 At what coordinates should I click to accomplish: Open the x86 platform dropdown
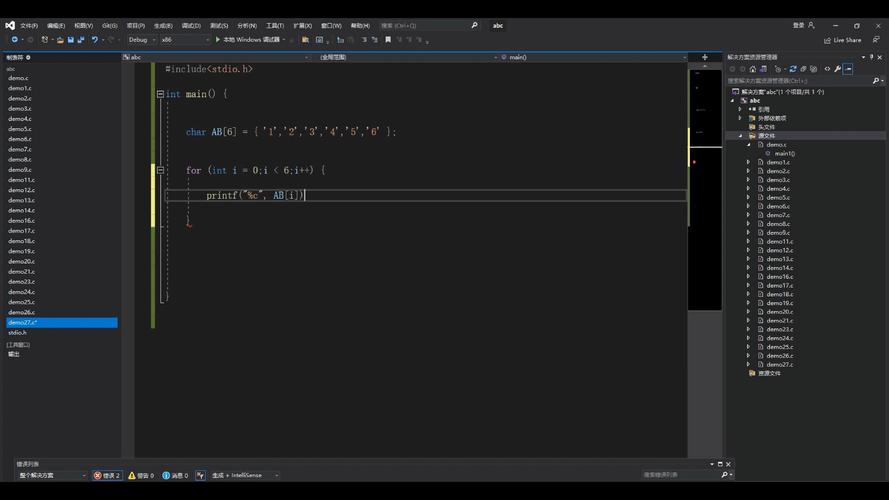coord(184,40)
